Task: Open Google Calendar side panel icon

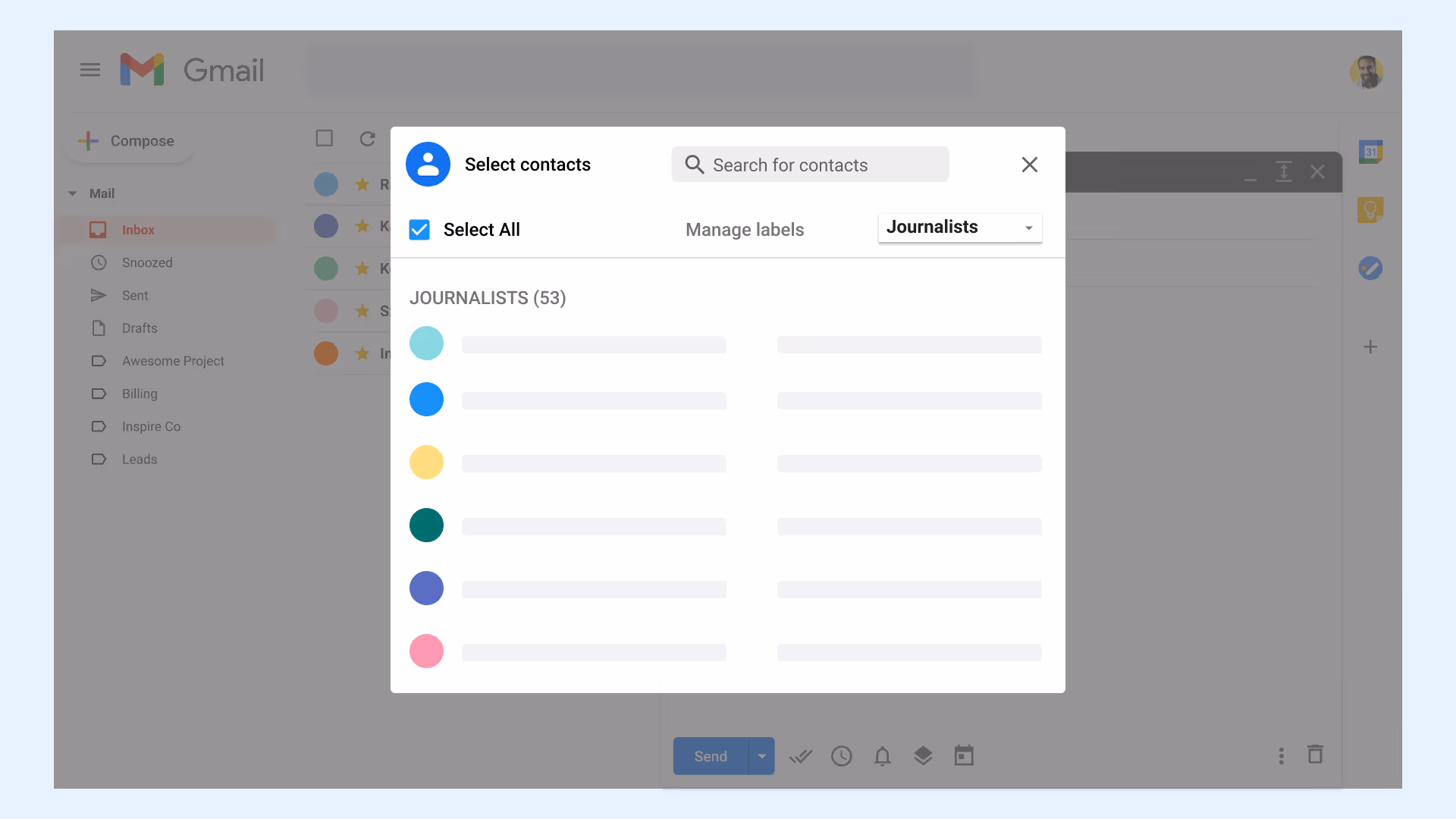Action: (1370, 152)
